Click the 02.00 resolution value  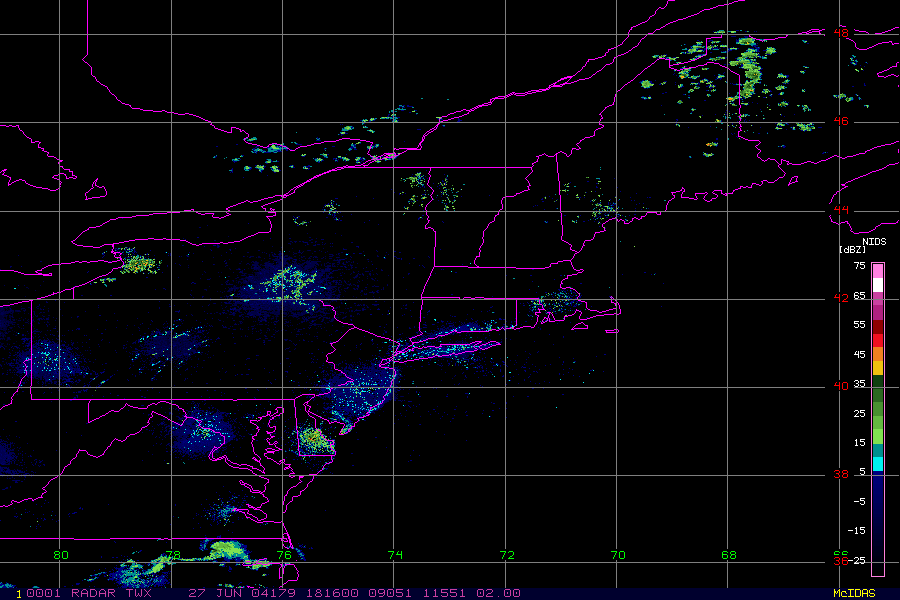[x=498, y=593]
